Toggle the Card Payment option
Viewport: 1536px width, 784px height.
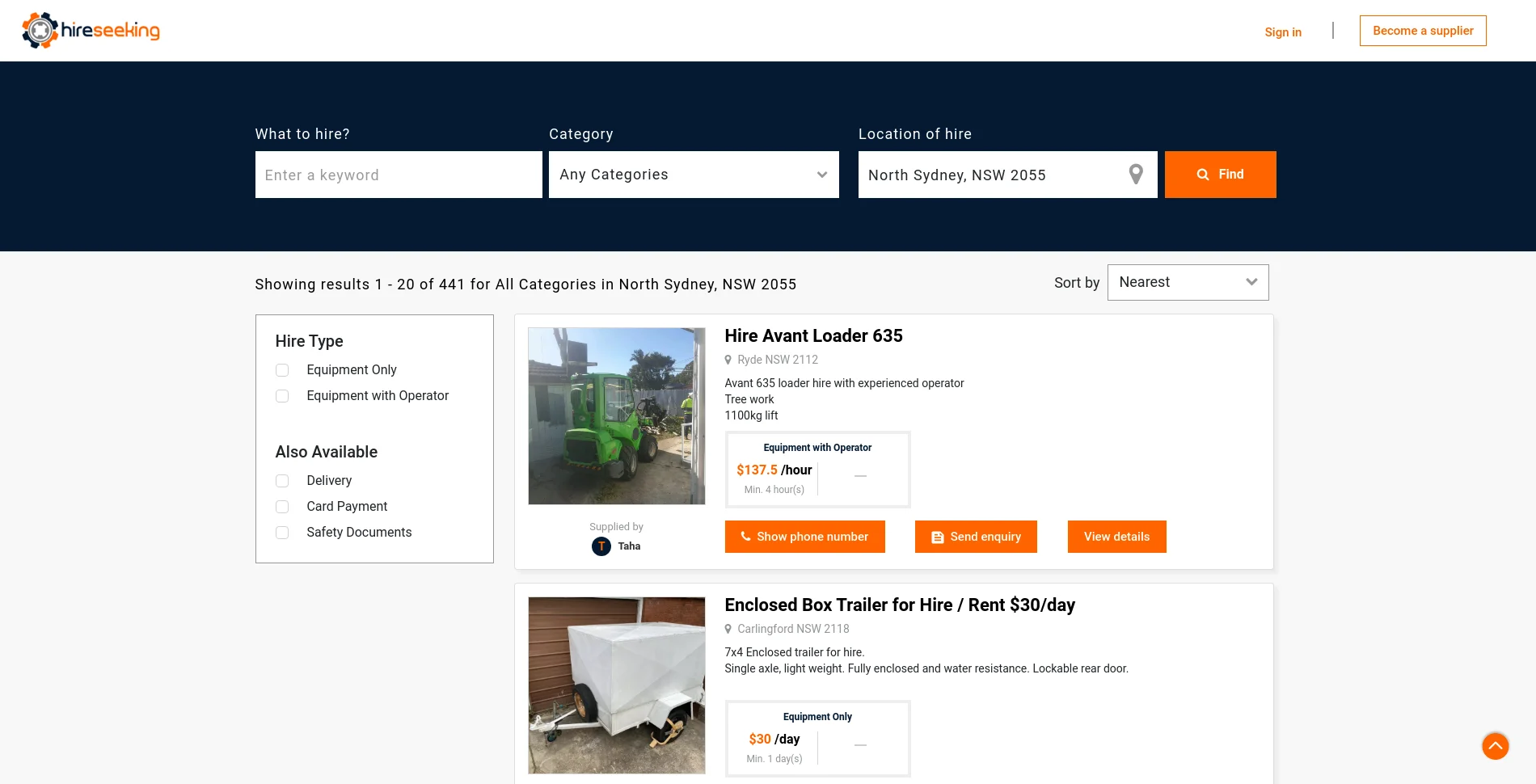coord(282,507)
